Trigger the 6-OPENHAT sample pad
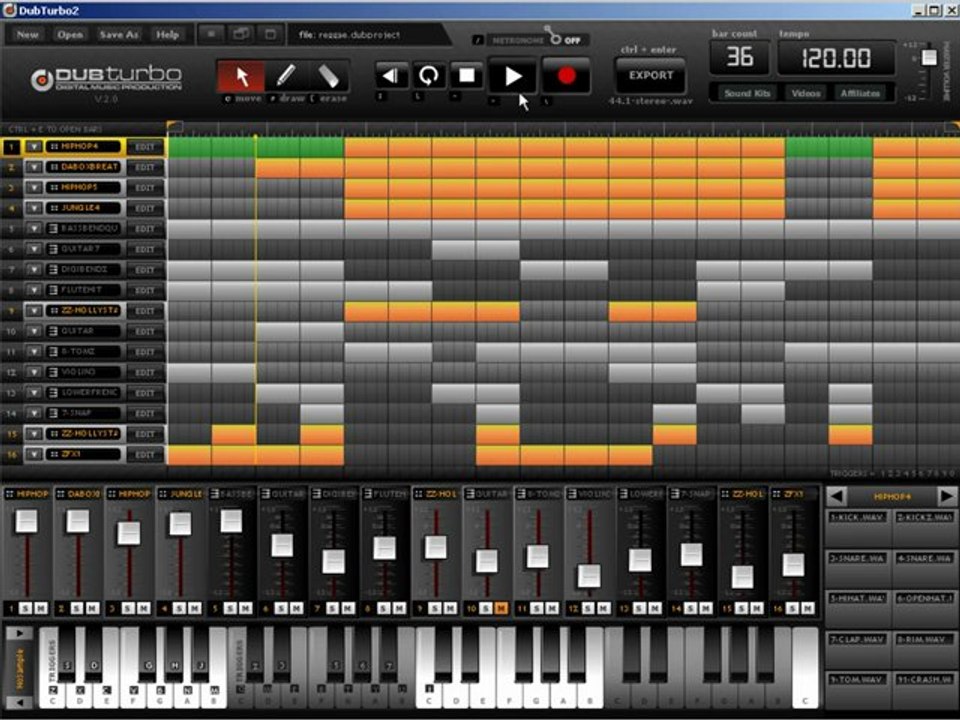This screenshot has height=720, width=960. pos(924,608)
